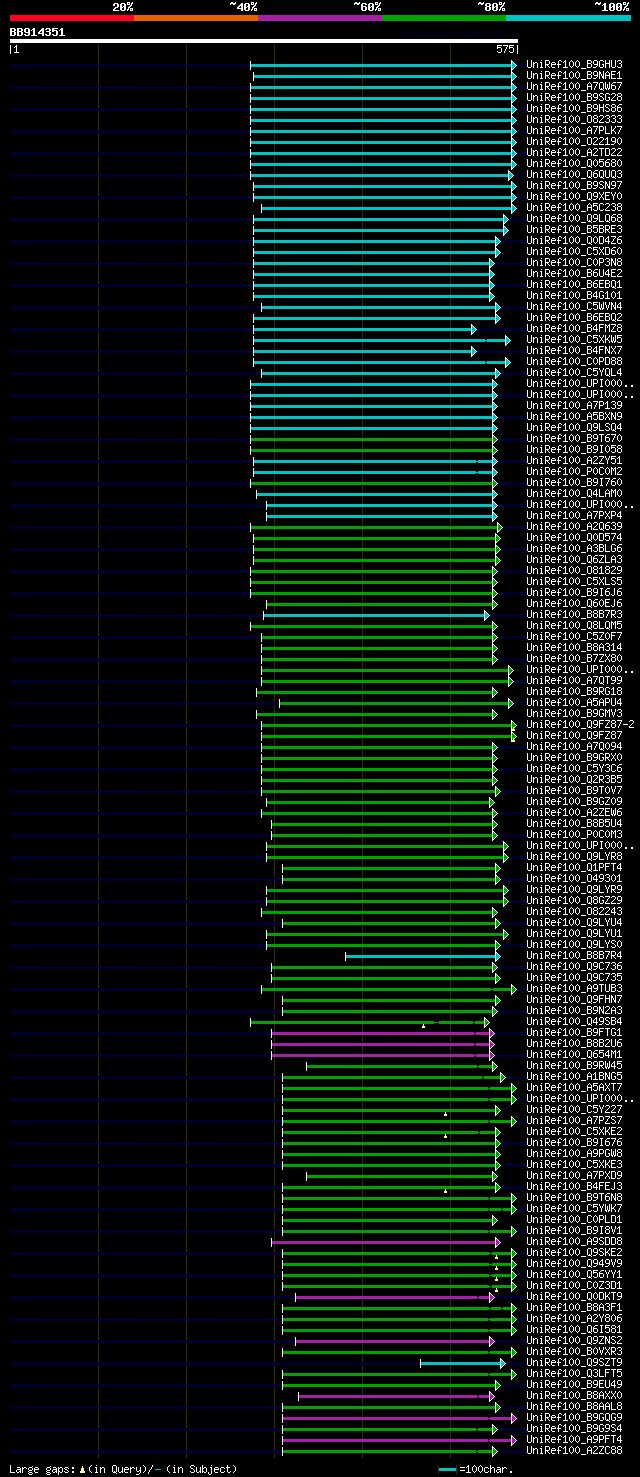This screenshot has width=640, height=1477.
Task: Select hit UniRef100_A3BLG6
Action: [574, 548]
